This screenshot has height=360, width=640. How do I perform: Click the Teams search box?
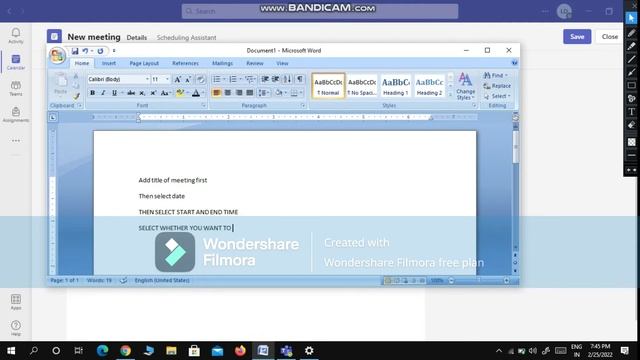tap(320, 11)
